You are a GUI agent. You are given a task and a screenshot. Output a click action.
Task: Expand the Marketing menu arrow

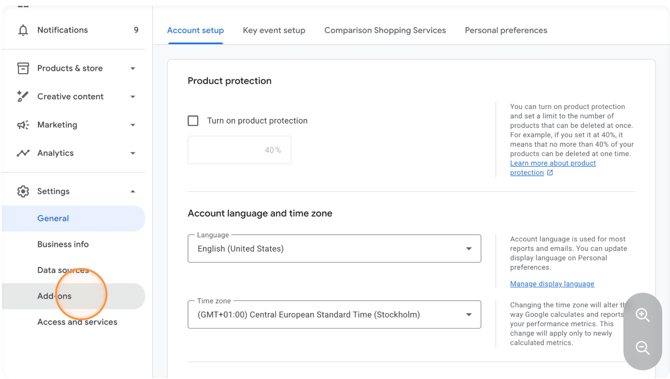133,125
